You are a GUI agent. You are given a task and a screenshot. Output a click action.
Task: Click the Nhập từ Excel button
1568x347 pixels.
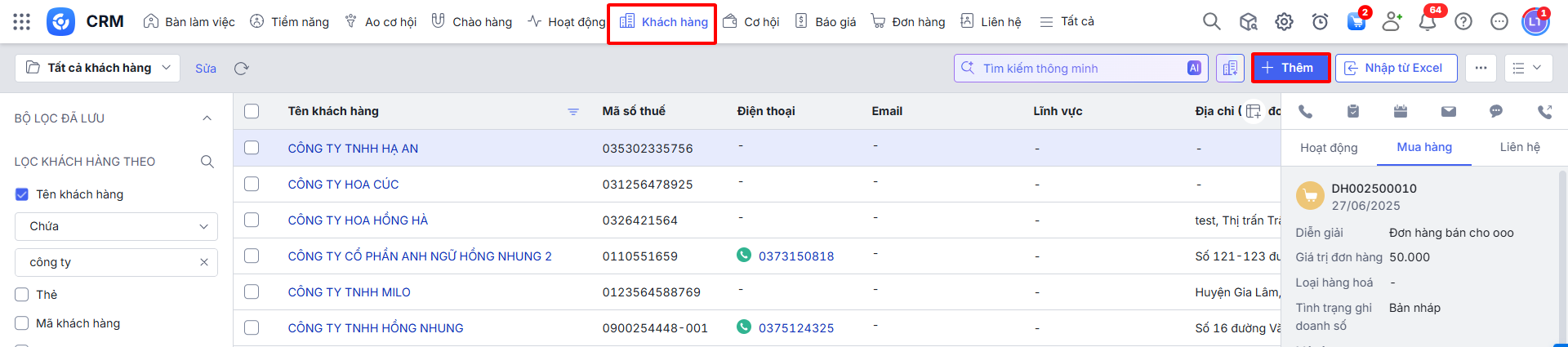[1395, 68]
